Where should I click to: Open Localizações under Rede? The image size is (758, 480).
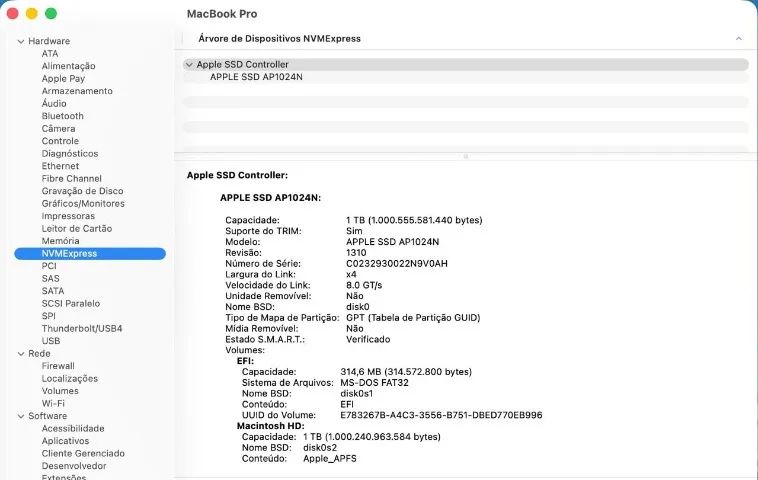point(70,378)
